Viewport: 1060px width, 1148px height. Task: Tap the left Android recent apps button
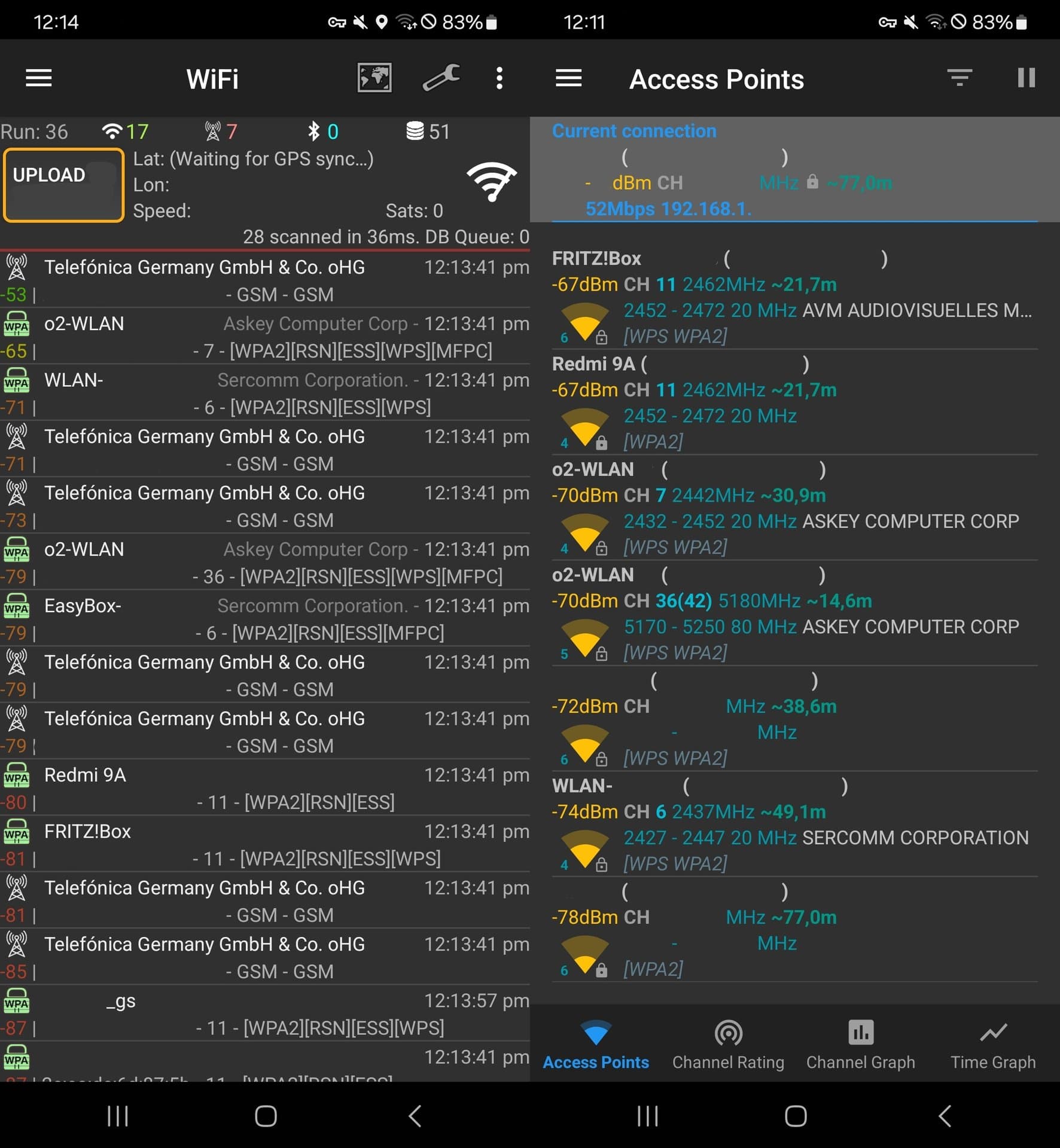click(x=118, y=1116)
